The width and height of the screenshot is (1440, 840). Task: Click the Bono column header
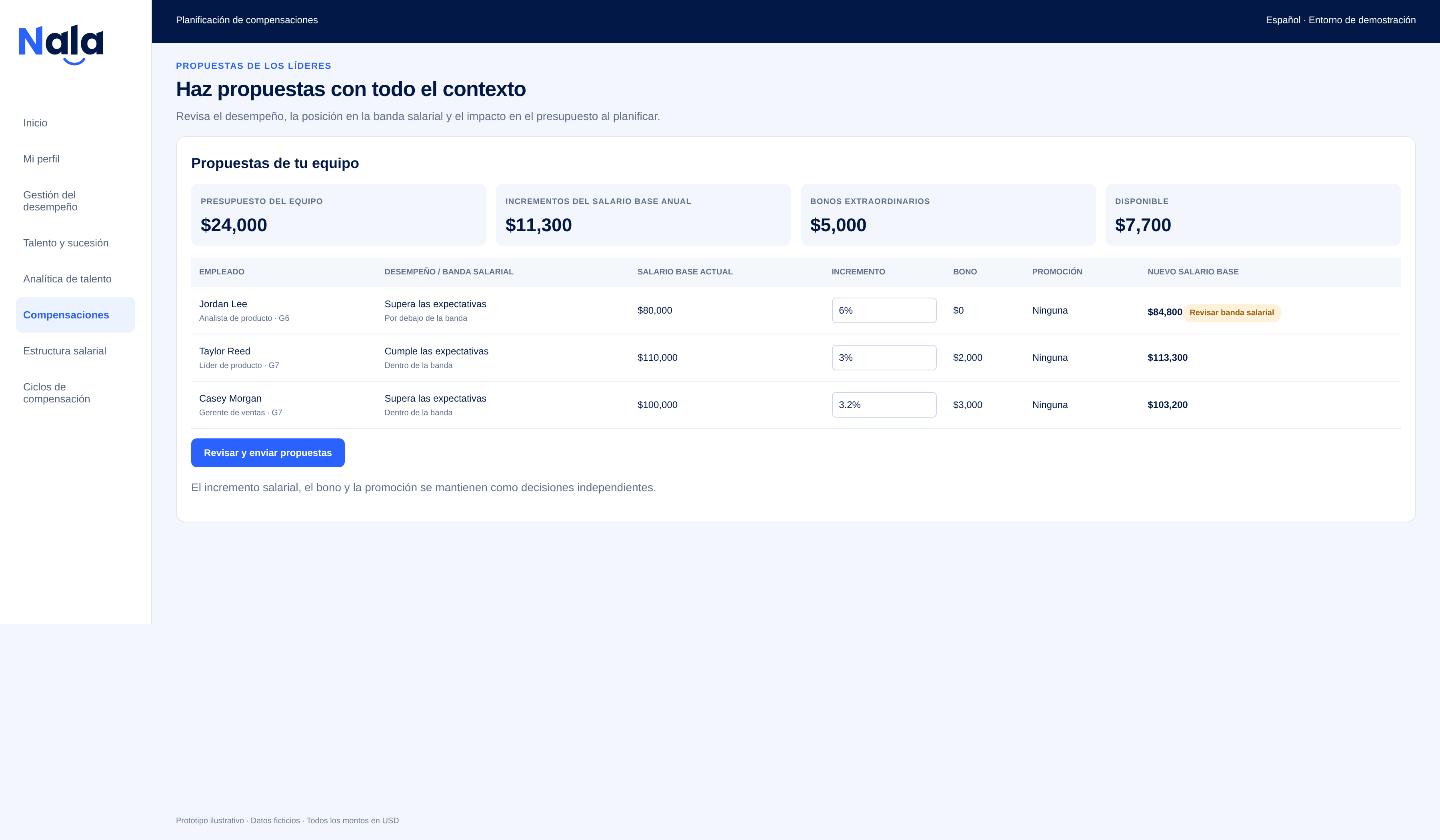coord(965,272)
